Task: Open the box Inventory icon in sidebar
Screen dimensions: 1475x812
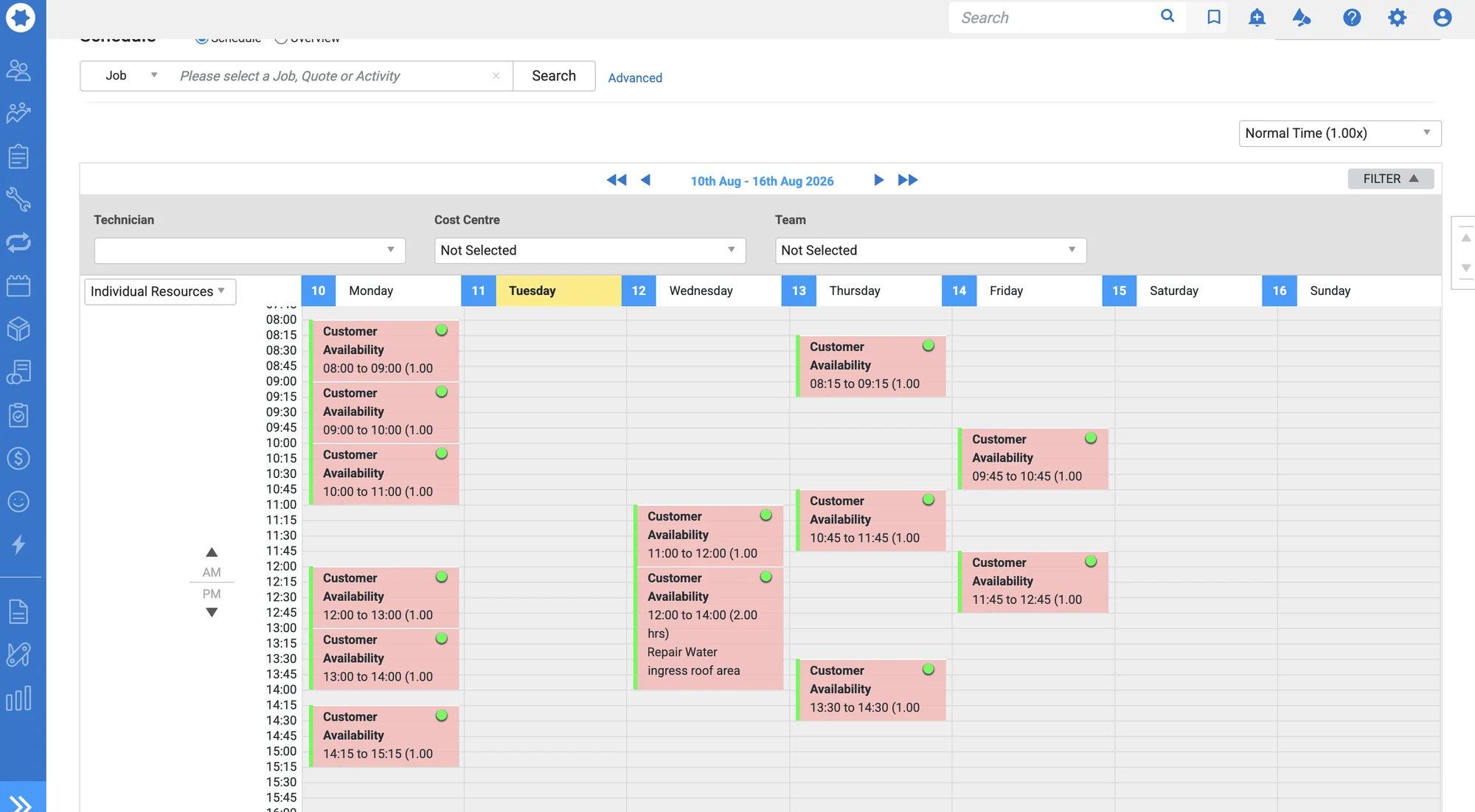Action: pyautogui.click(x=18, y=329)
